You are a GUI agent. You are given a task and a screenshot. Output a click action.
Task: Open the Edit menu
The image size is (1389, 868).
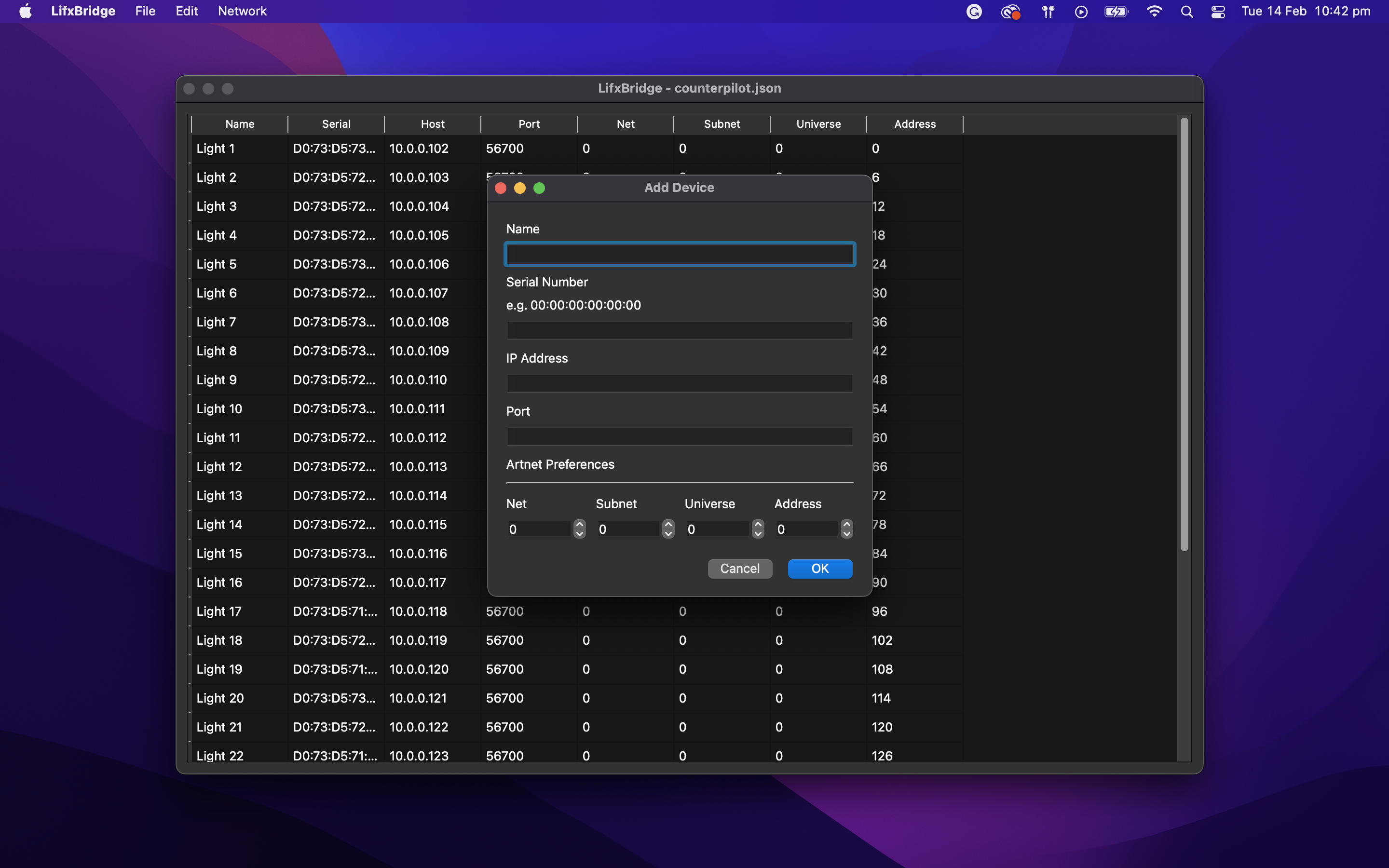pyautogui.click(x=187, y=11)
